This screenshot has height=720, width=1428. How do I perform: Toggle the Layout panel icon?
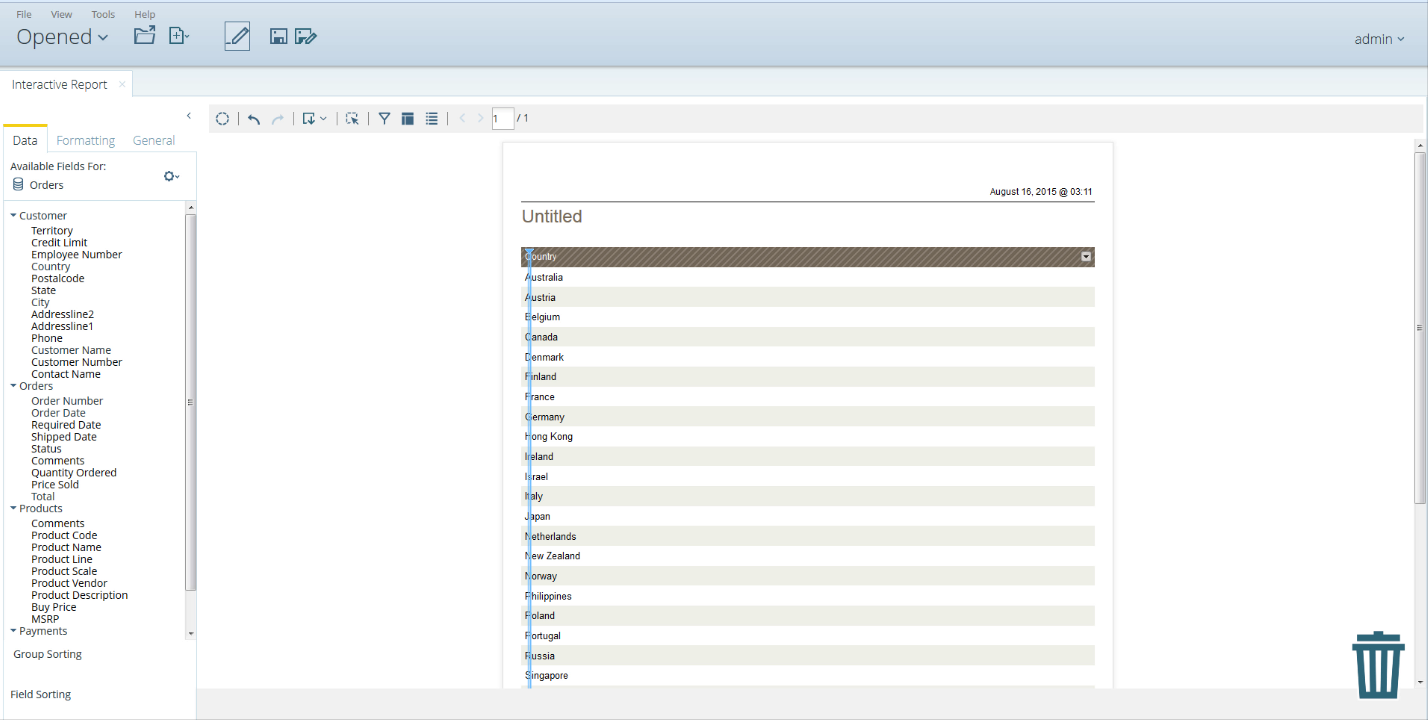[408, 118]
